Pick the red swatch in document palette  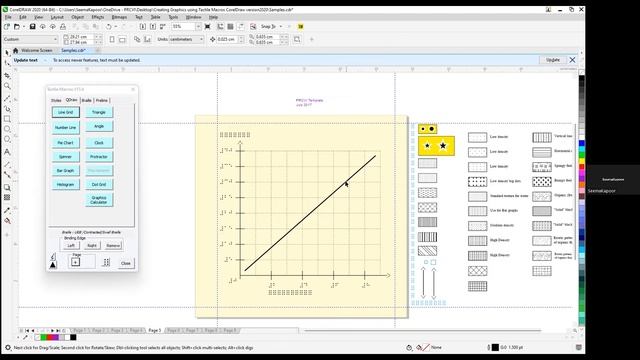click(49, 338)
